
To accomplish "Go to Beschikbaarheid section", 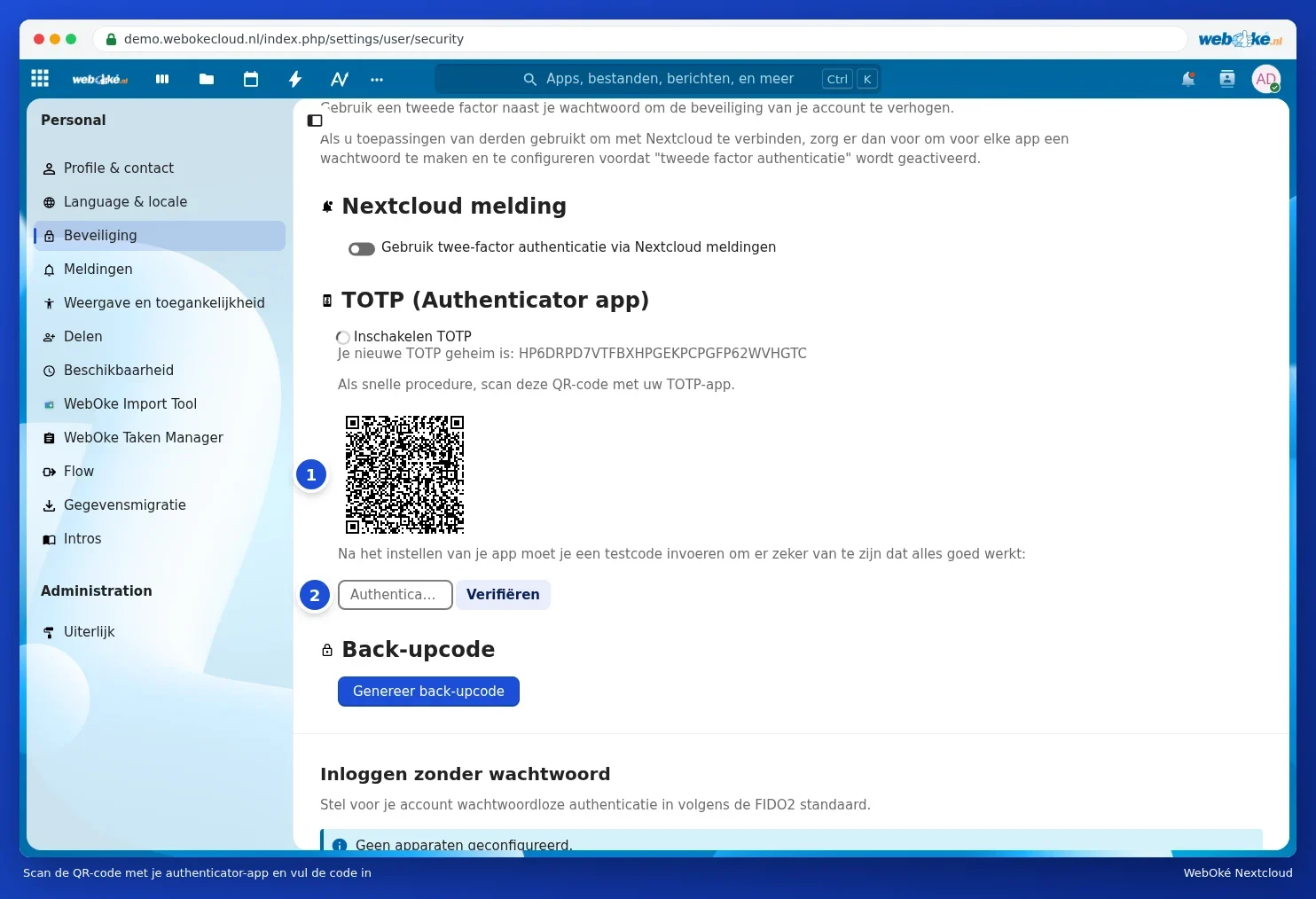I will pos(160,371).
